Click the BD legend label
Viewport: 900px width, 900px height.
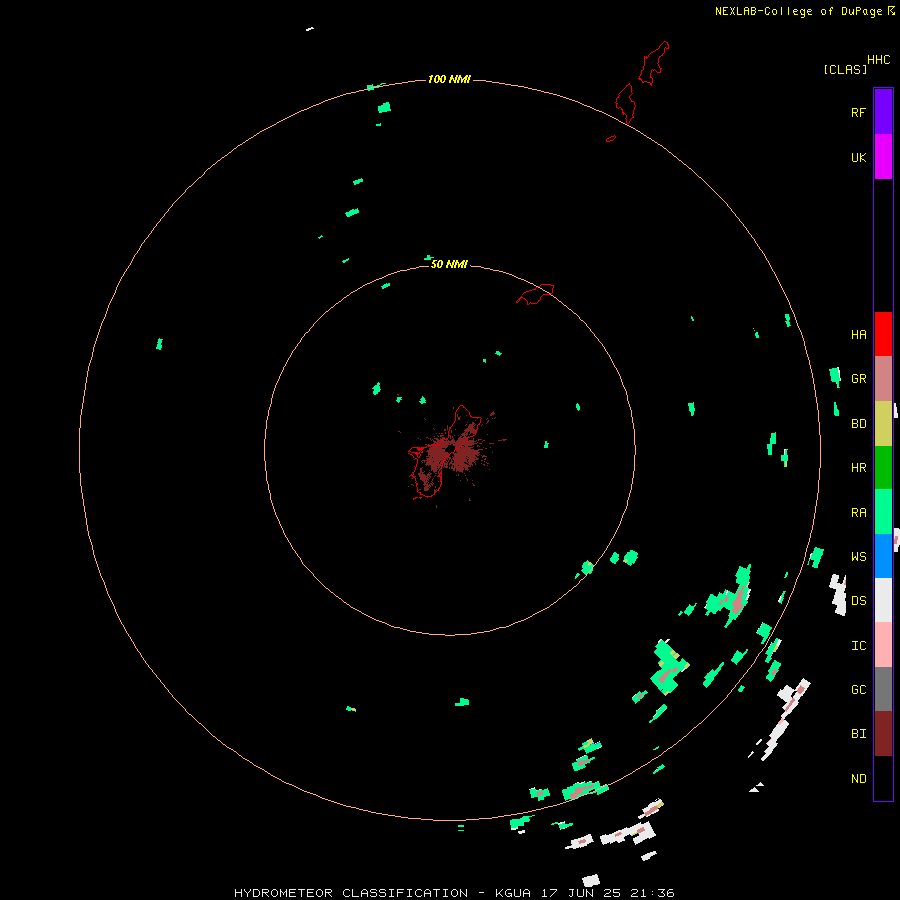tap(858, 424)
